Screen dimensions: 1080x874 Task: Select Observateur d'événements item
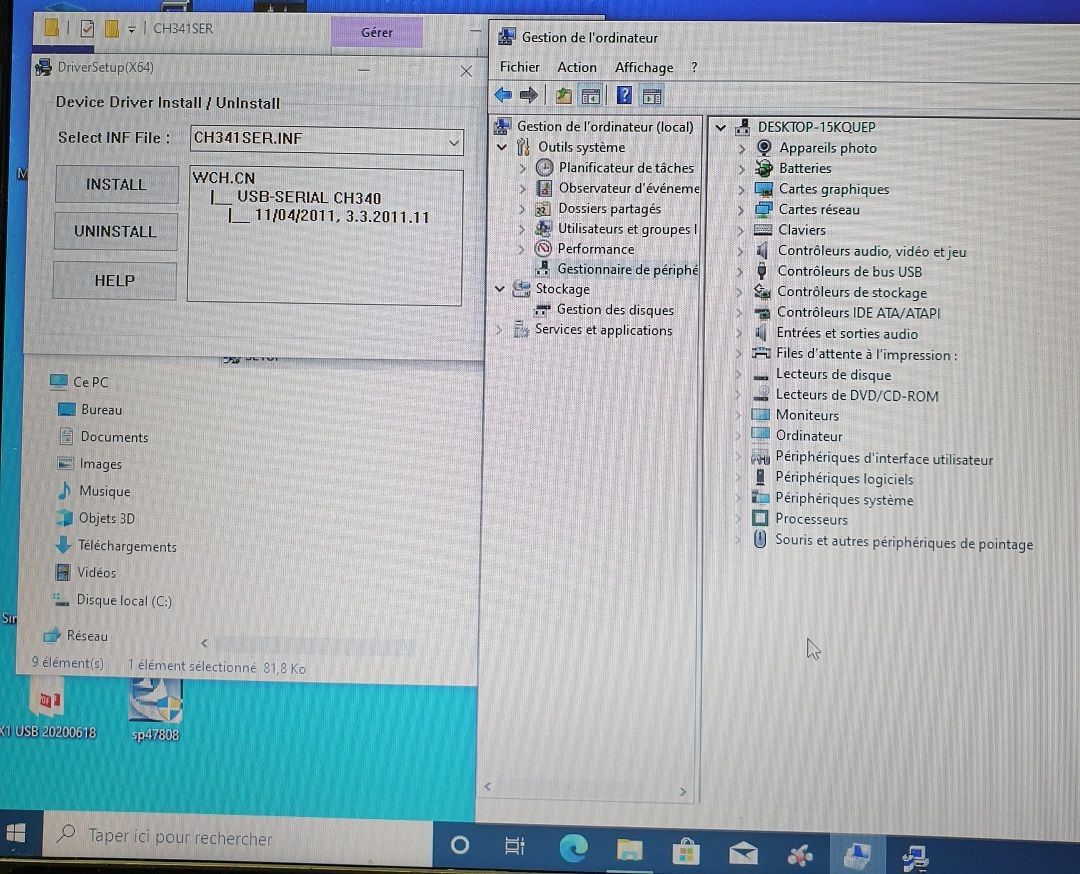pyautogui.click(x=629, y=188)
